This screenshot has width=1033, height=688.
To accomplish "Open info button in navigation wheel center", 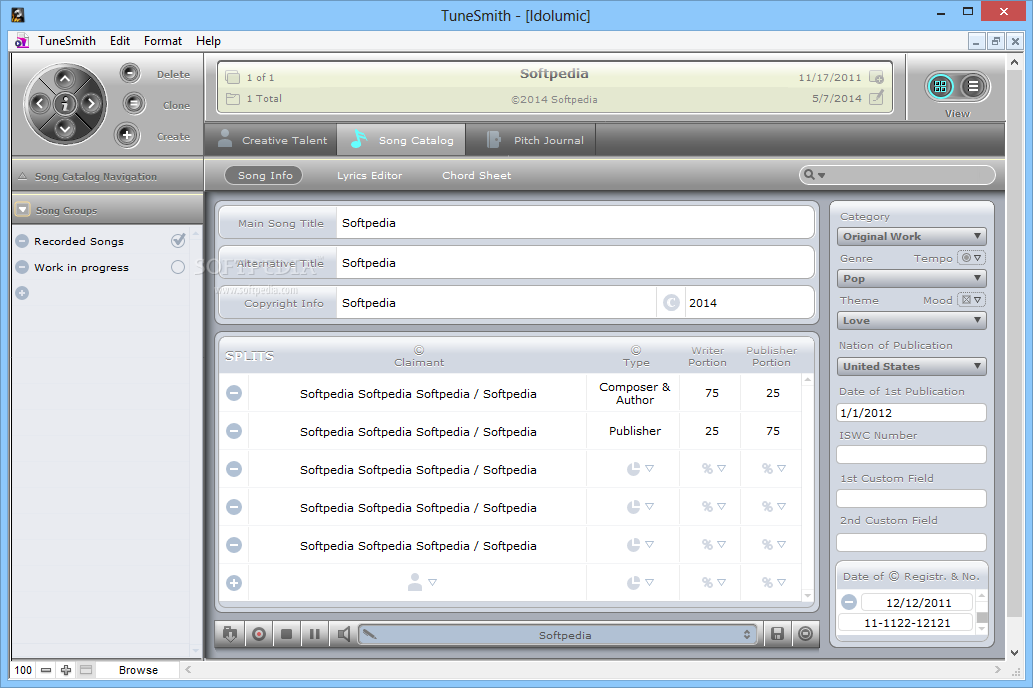I will pyautogui.click(x=65, y=103).
